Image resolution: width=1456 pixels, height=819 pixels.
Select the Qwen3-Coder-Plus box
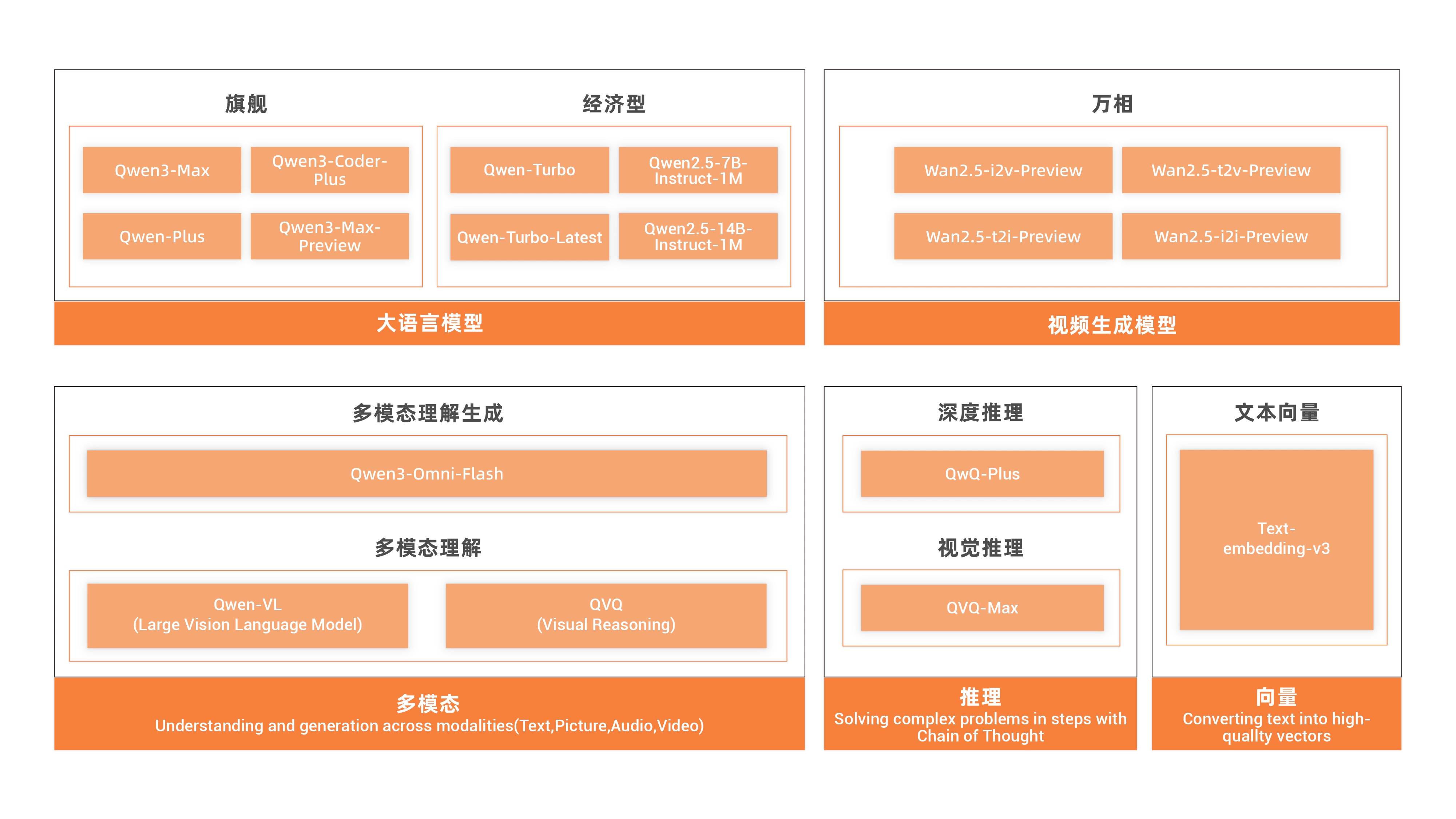point(330,170)
